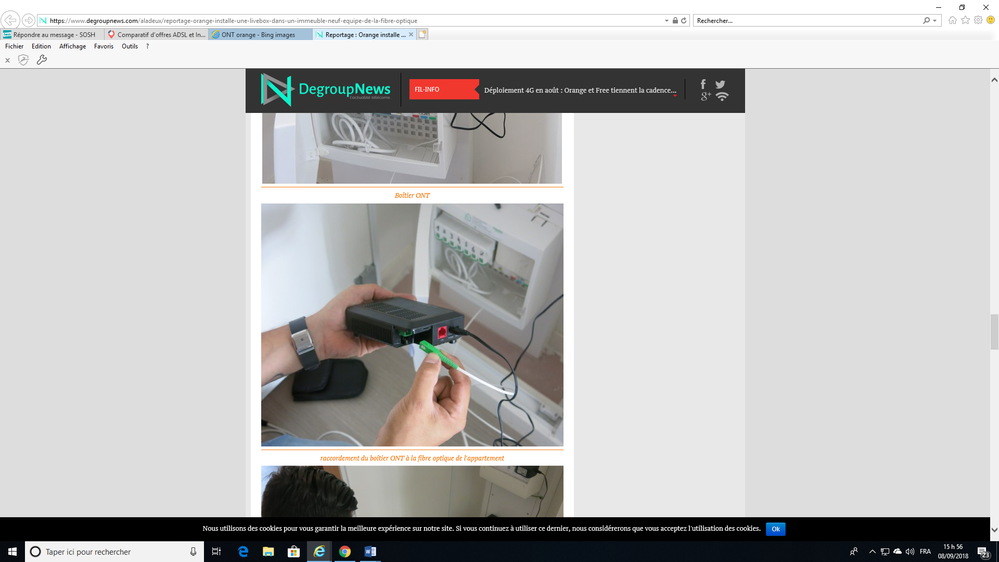999x562 pixels.
Task: Click the Google+ icon in site header
Action: 705,97
